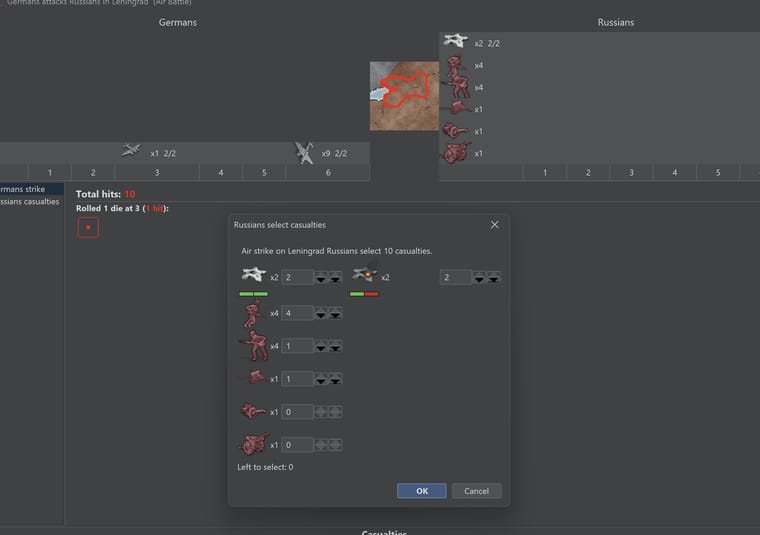Click the red die showing one pip
The image size is (760, 535).
[x=88, y=227]
